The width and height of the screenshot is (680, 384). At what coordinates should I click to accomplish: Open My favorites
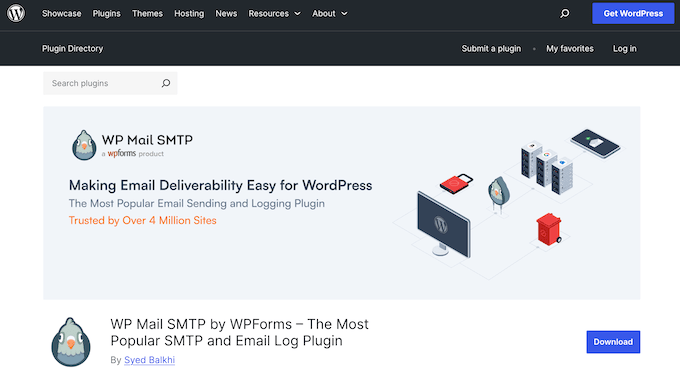[569, 49]
